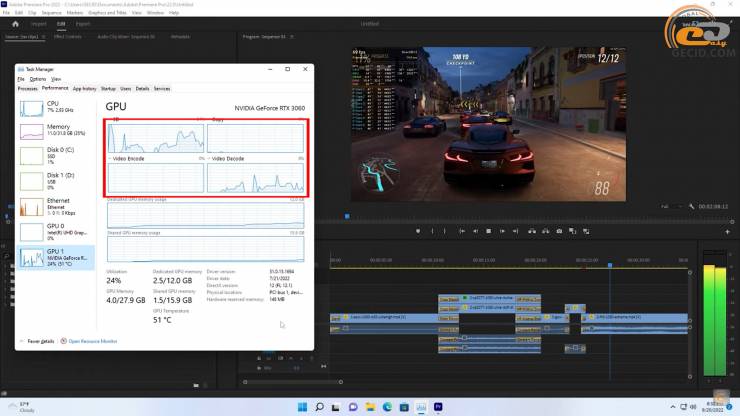Open Task Manager's View menu
This screenshot has width=740, height=416.
coord(56,79)
